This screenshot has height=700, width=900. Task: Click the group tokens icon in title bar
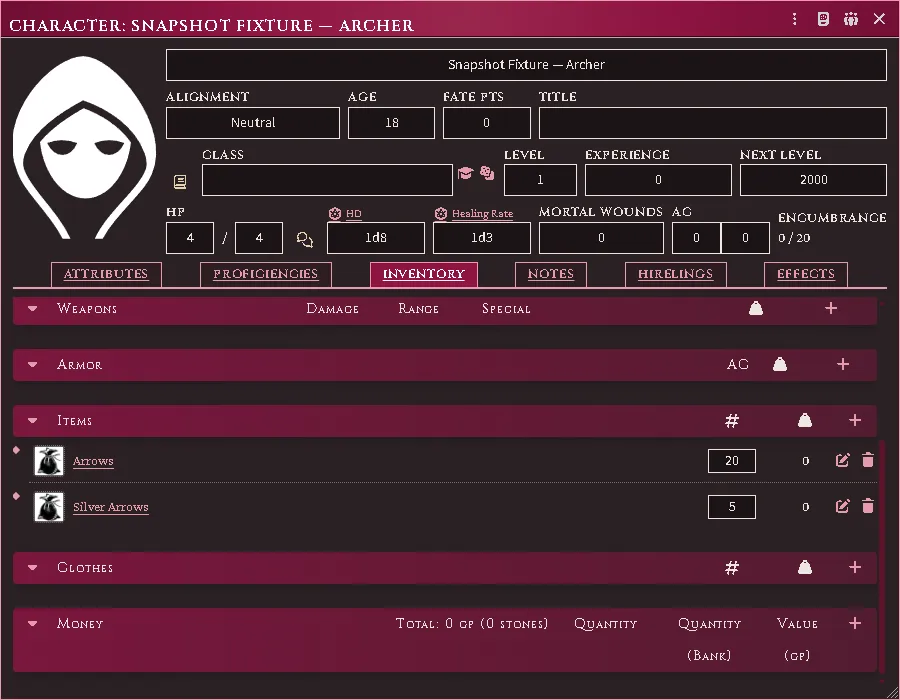pos(851,19)
